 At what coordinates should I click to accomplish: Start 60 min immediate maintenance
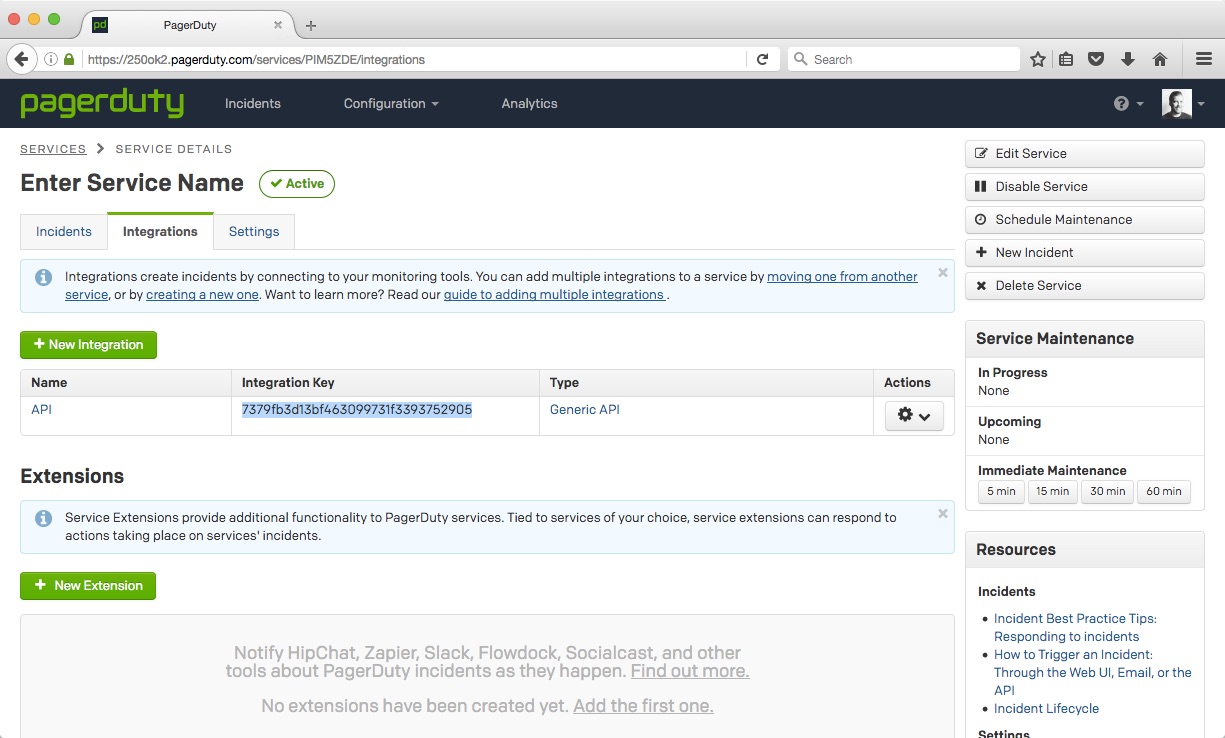tap(1164, 491)
